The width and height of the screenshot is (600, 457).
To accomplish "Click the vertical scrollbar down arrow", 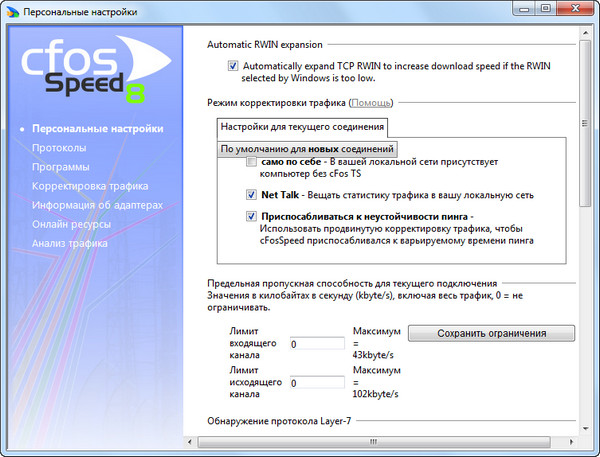I will click(x=583, y=441).
